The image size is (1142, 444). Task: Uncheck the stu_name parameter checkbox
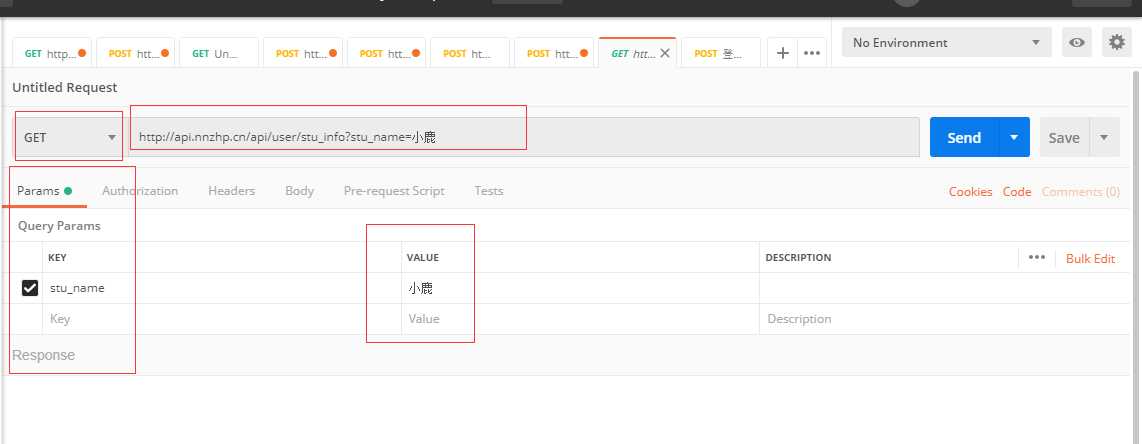(x=30, y=288)
